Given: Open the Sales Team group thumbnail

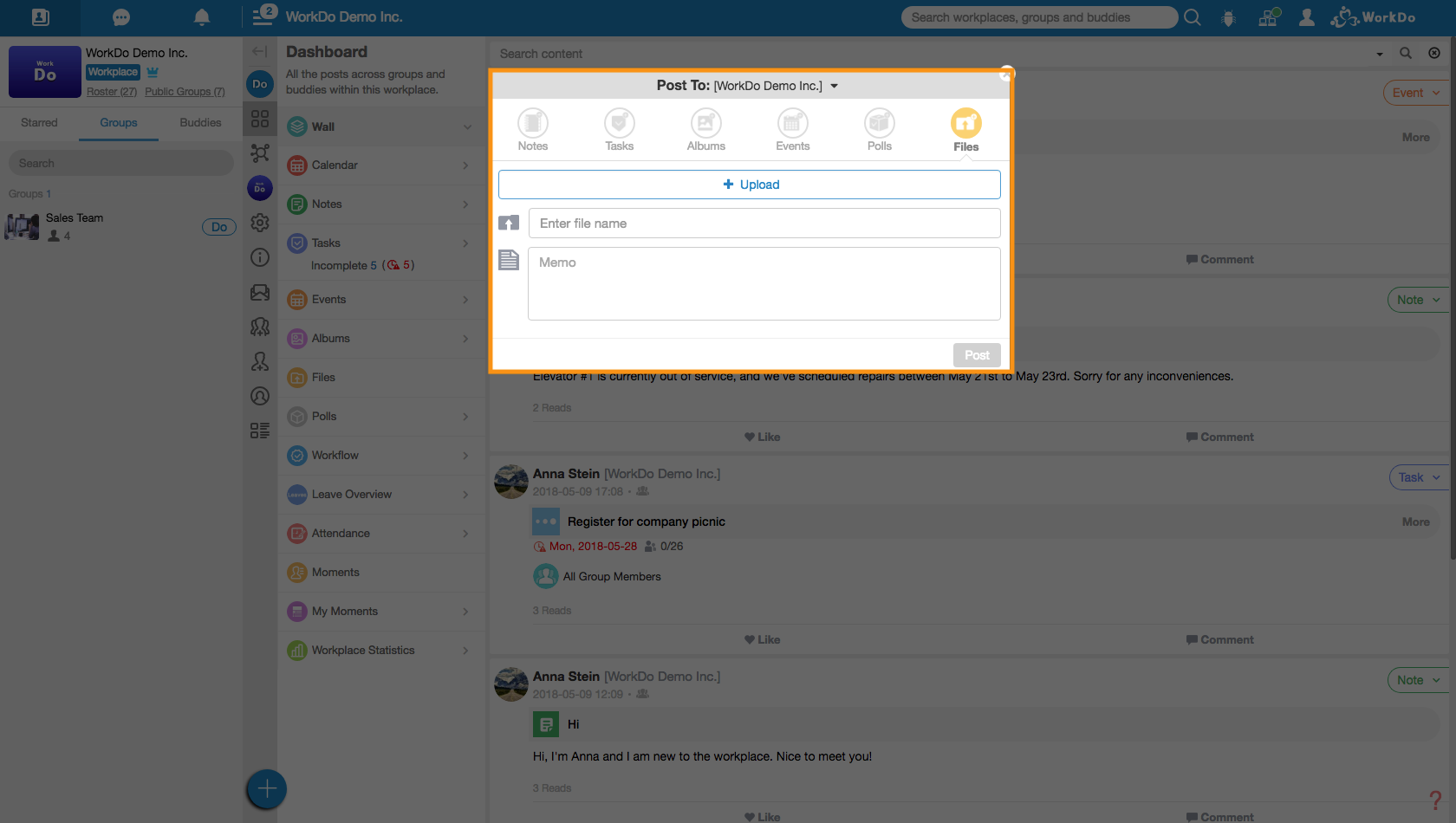Looking at the screenshot, I should point(22,227).
